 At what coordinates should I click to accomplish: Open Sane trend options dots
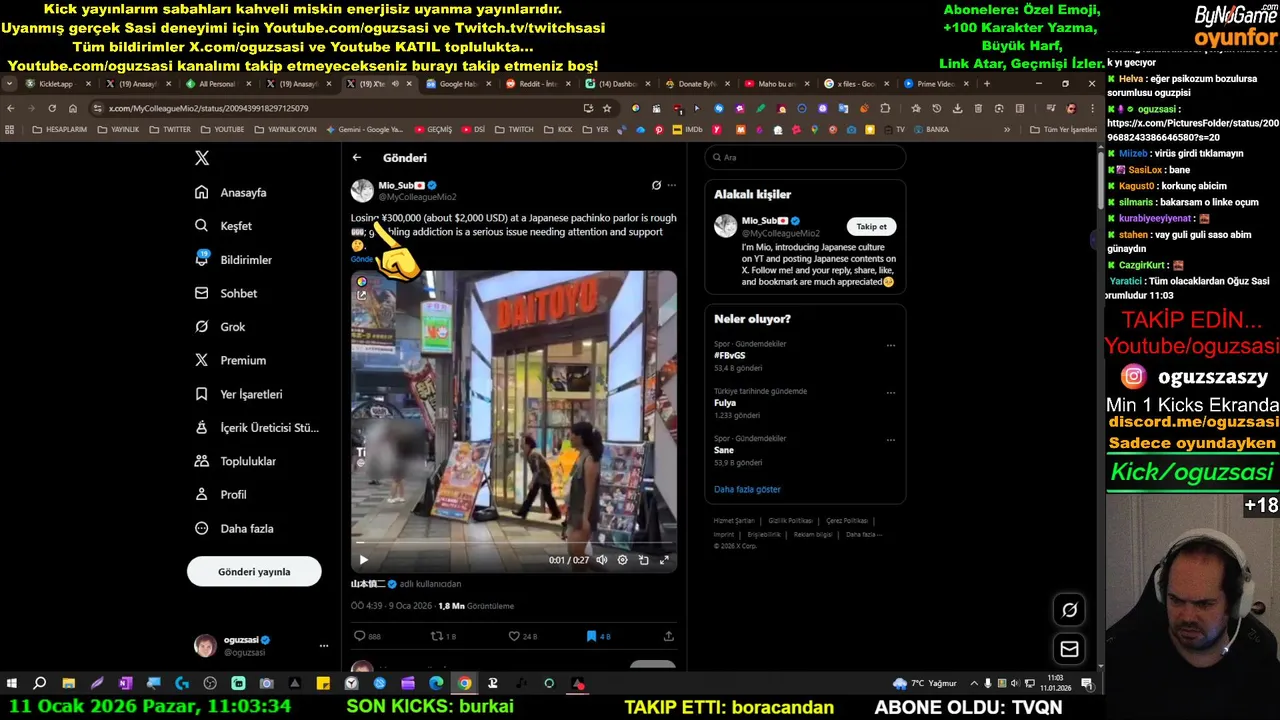tap(890, 440)
